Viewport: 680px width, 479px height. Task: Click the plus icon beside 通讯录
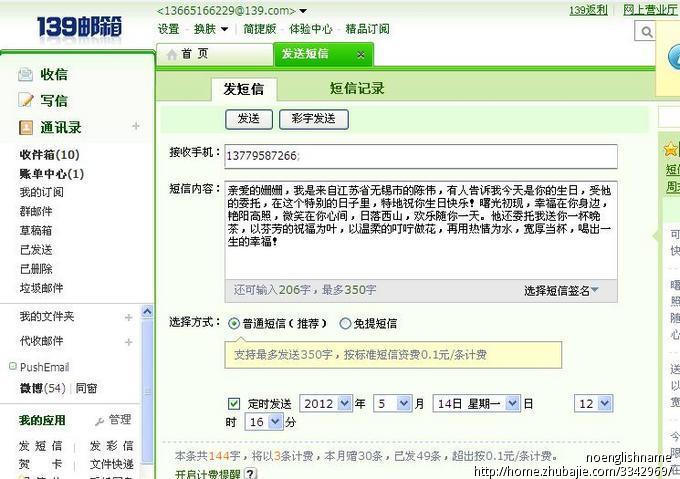click(136, 126)
